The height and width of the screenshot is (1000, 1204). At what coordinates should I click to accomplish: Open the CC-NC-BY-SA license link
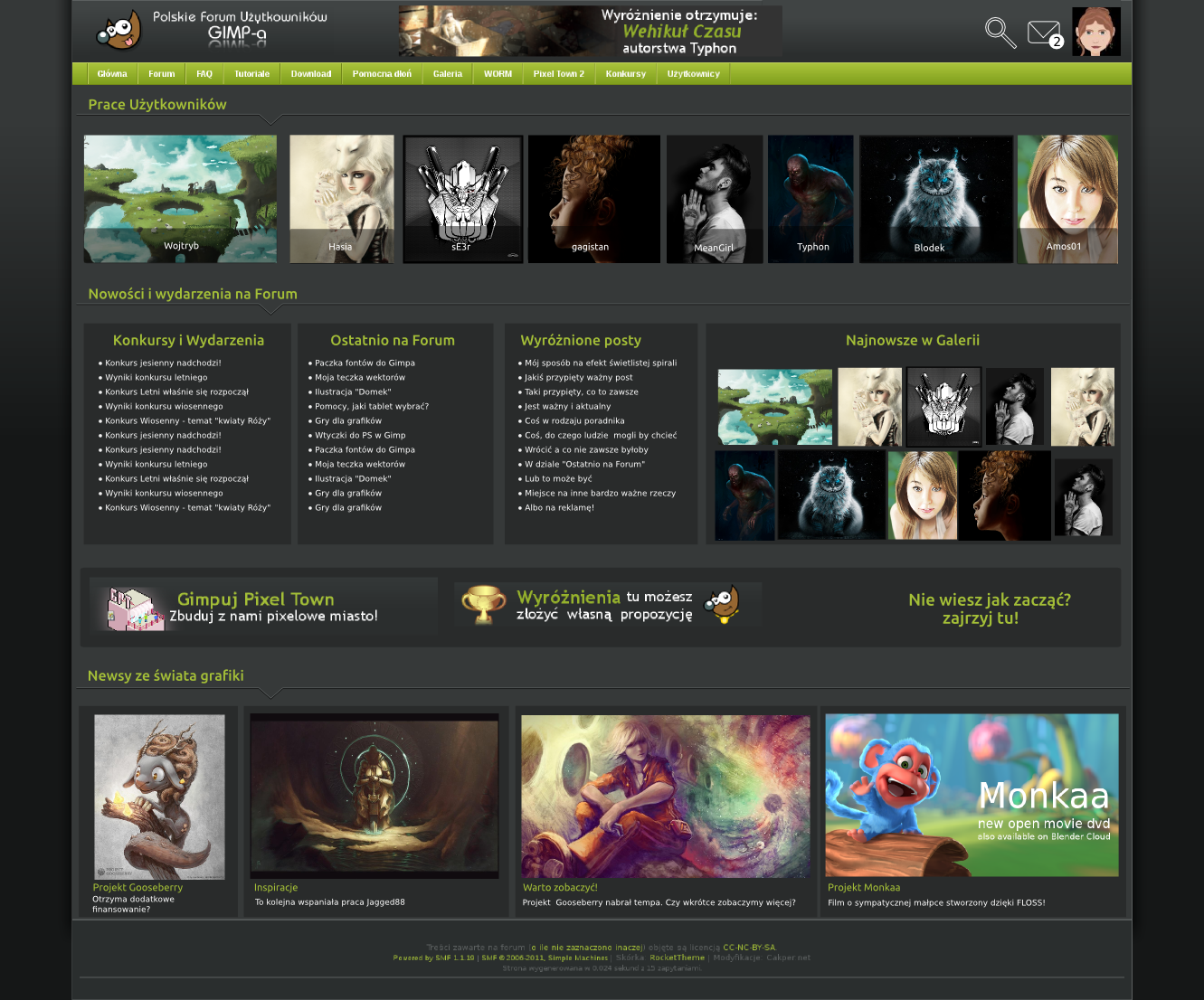click(748, 948)
